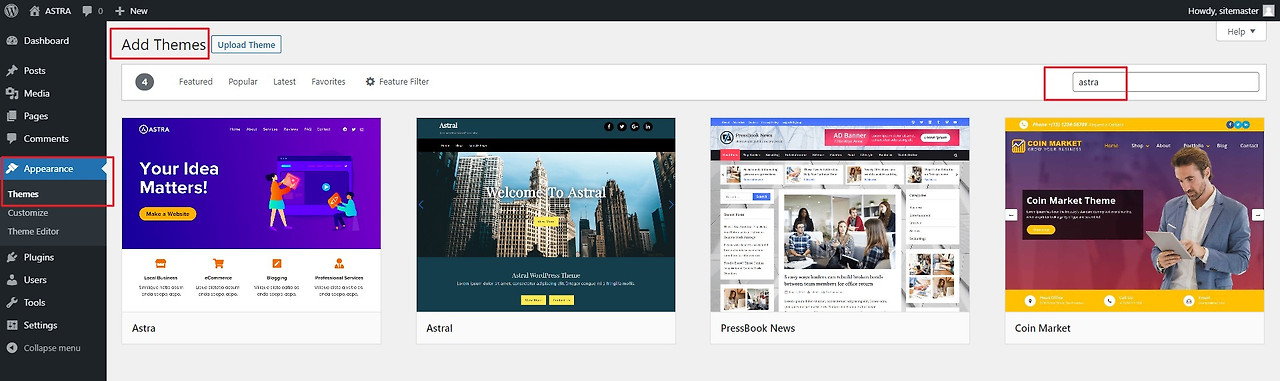1280x381 pixels.
Task: Open the comments bubble in admin bar
Action: pyautogui.click(x=92, y=10)
